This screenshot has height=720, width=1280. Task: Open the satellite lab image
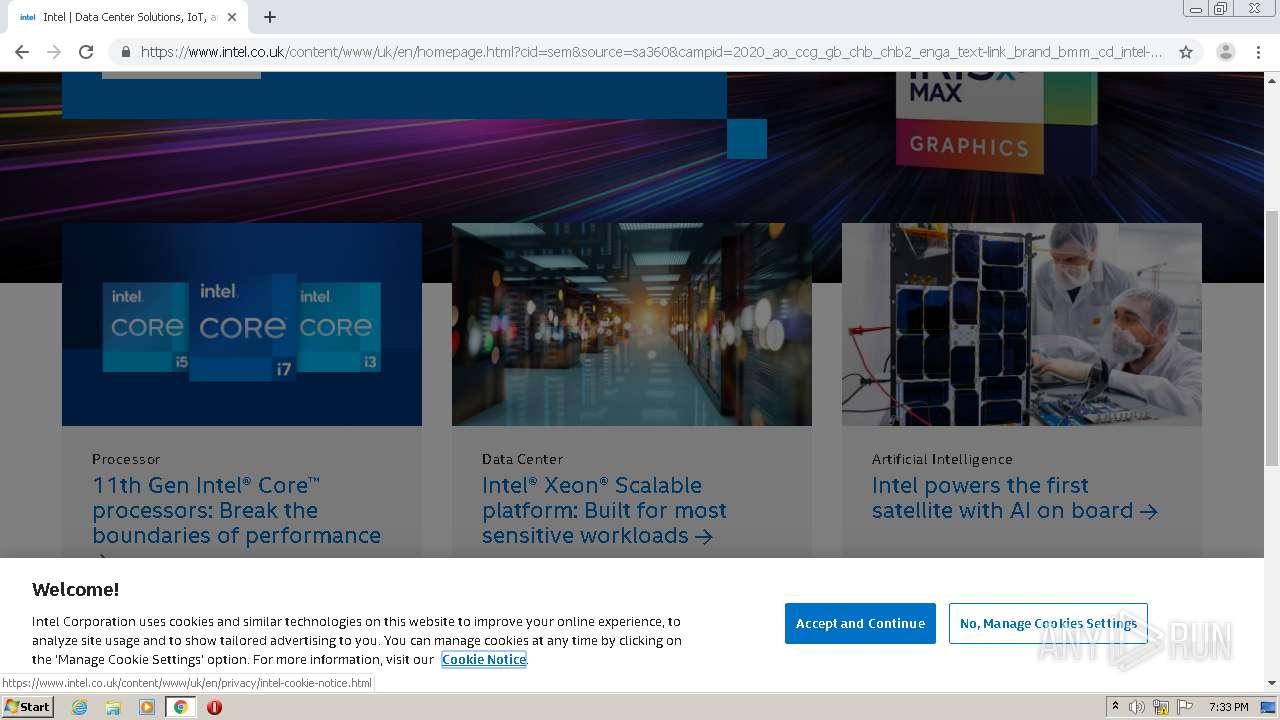coord(1022,324)
